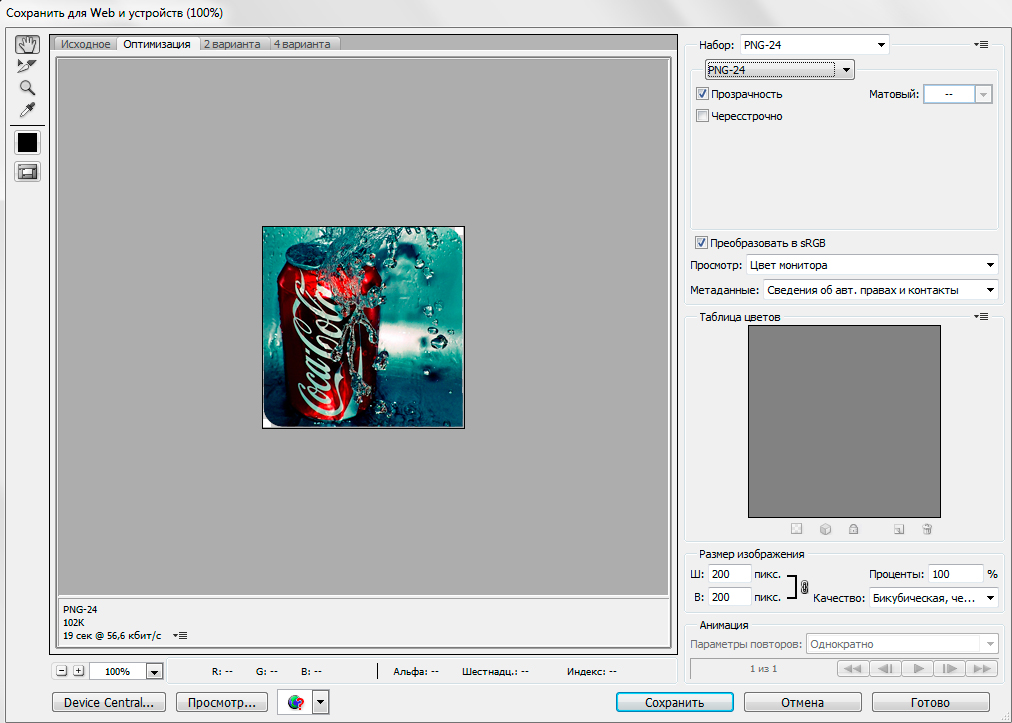The height and width of the screenshot is (723, 1012).
Task: Select the Eyedropper tool
Action: click(27, 110)
